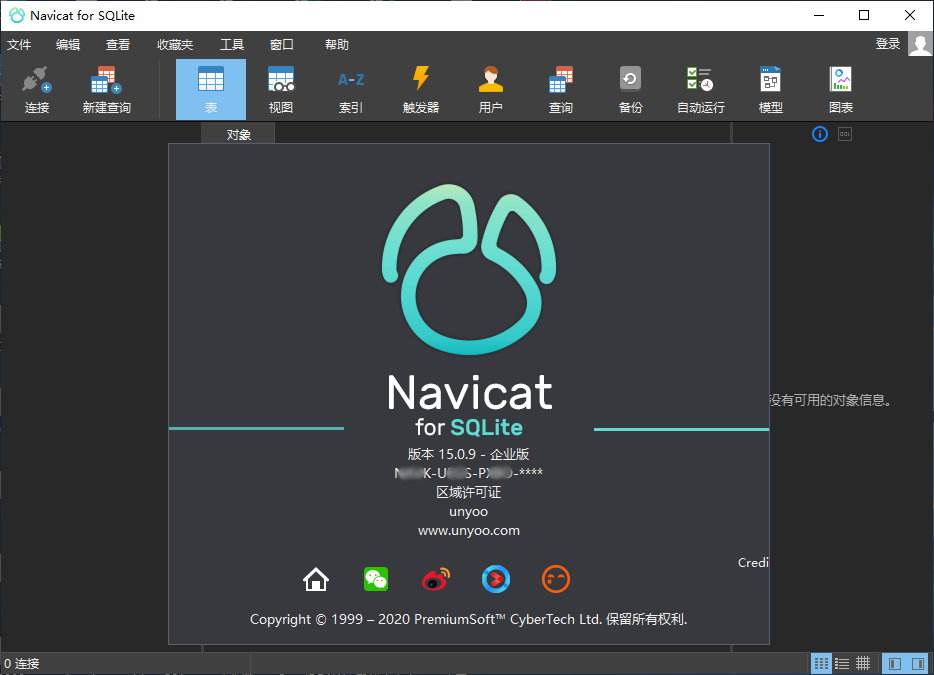Image resolution: width=934 pixels, height=675 pixels.
Task: Open the 工具 (Tools) menu
Action: tap(232, 45)
